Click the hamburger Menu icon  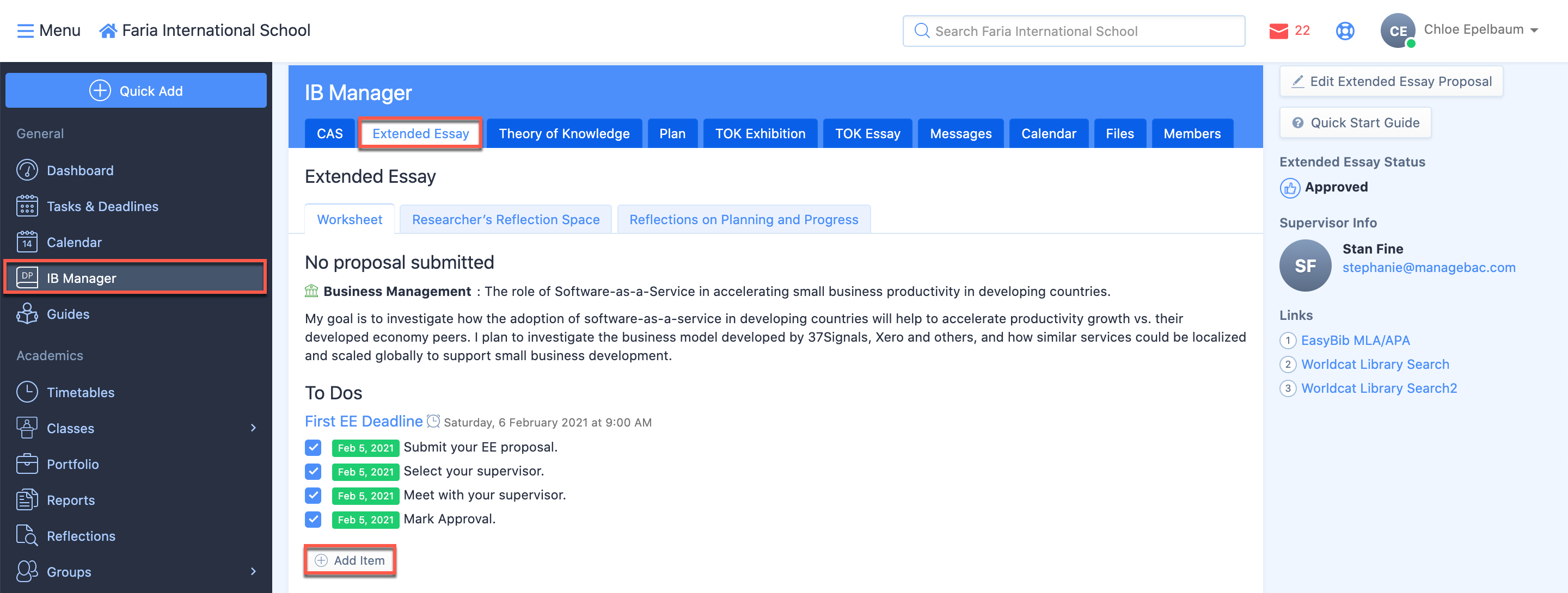25,30
